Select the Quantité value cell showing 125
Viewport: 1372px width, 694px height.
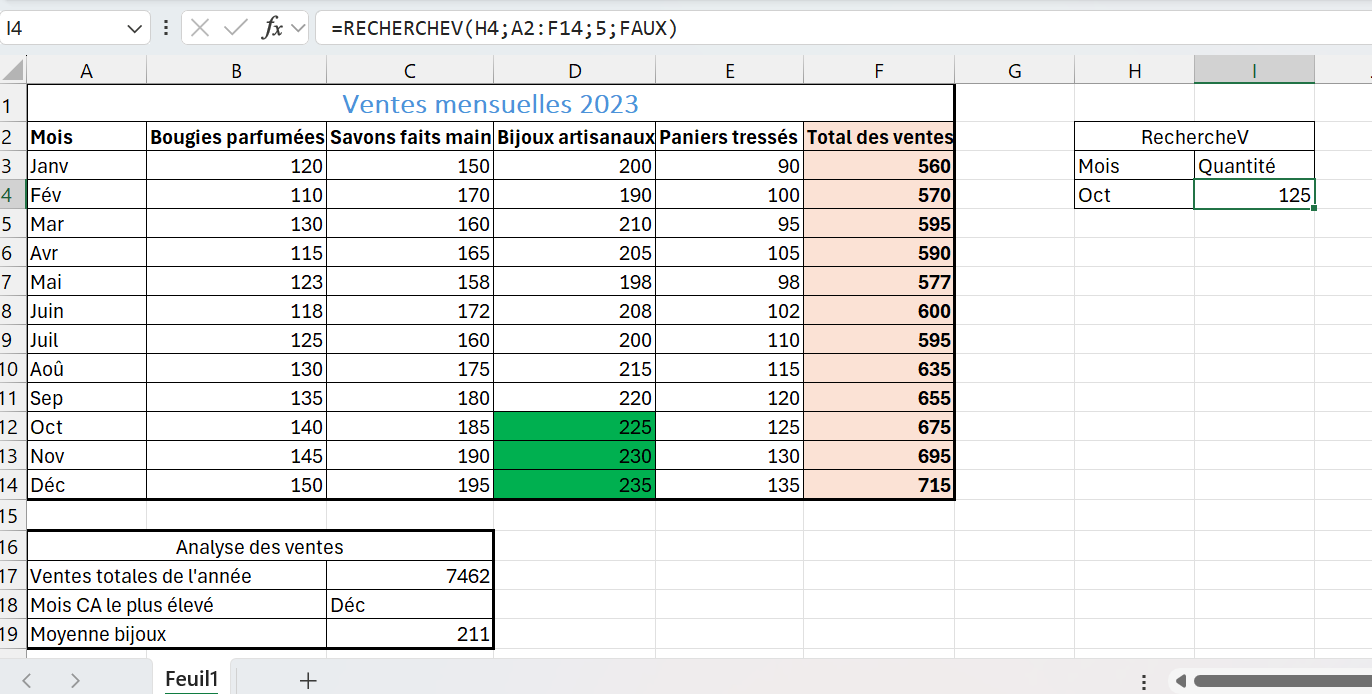(1254, 194)
